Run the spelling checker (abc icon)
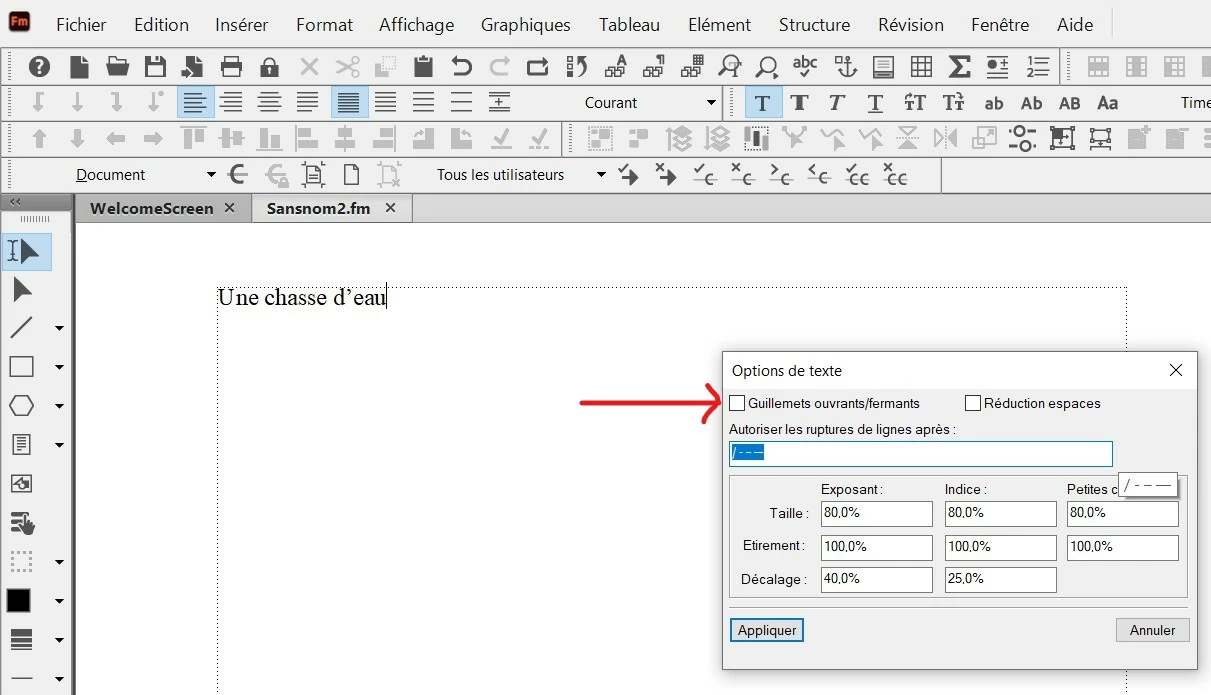 click(805, 67)
